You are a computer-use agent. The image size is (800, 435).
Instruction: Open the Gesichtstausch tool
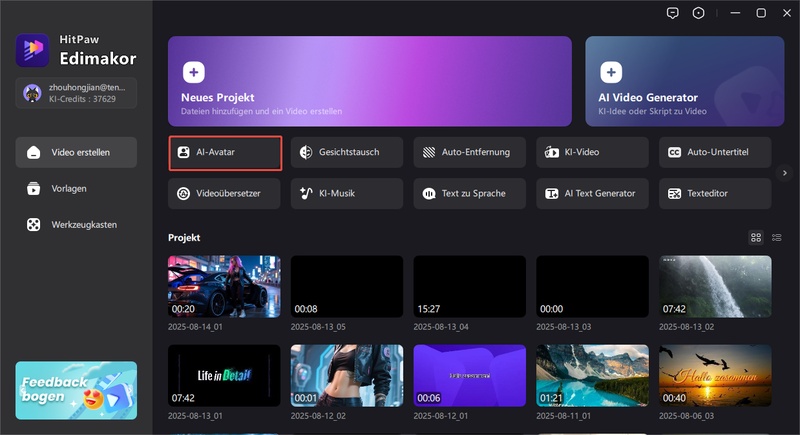(347, 152)
